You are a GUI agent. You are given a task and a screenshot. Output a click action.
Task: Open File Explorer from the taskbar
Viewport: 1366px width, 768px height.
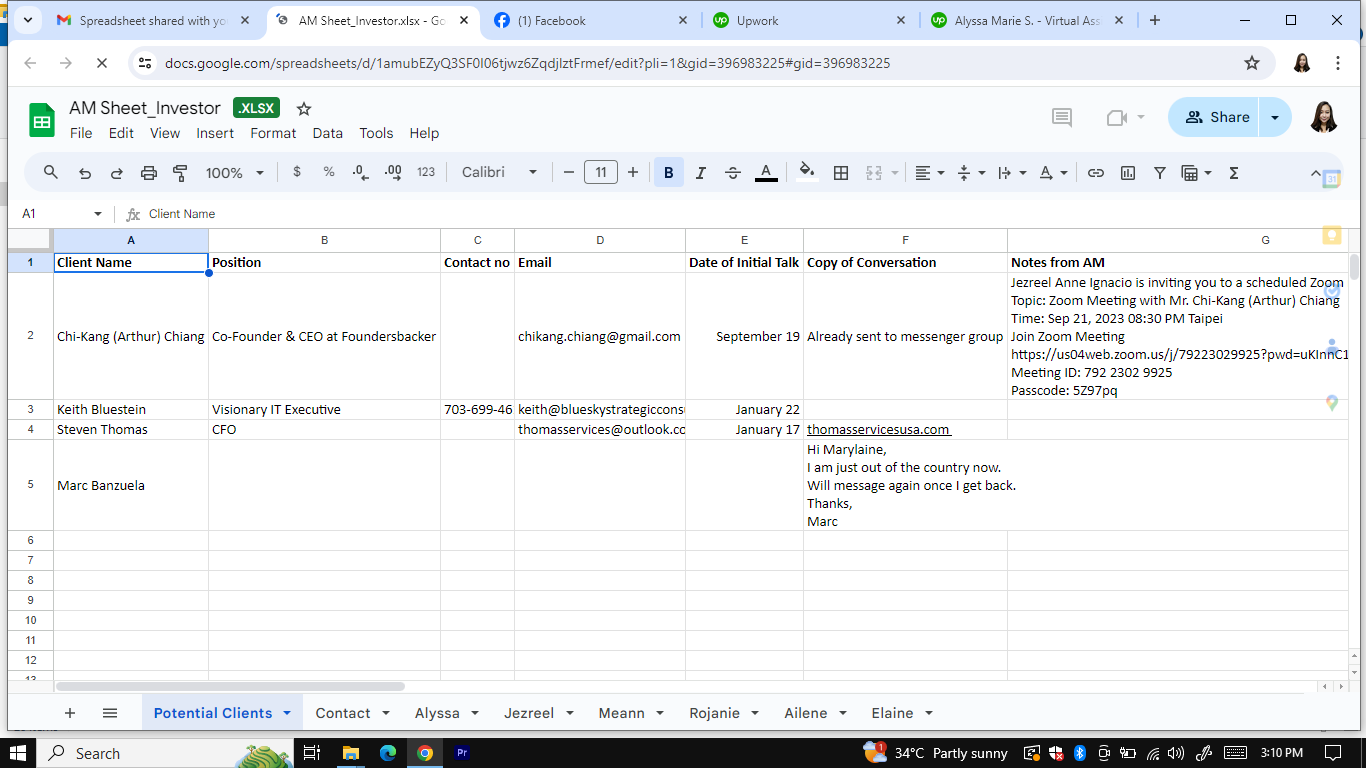[350, 753]
